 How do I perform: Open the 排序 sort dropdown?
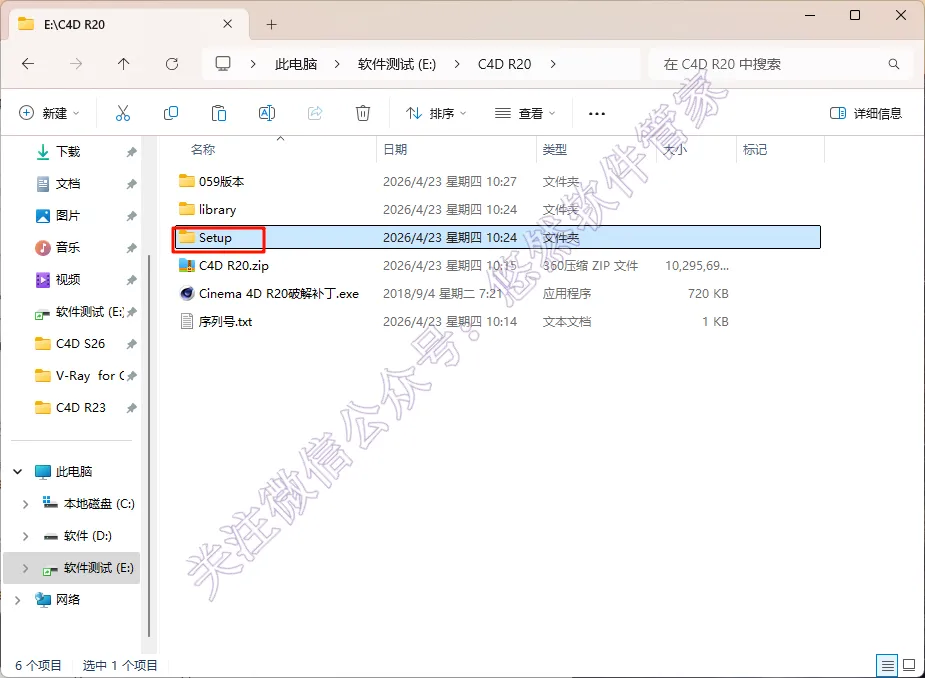click(436, 113)
